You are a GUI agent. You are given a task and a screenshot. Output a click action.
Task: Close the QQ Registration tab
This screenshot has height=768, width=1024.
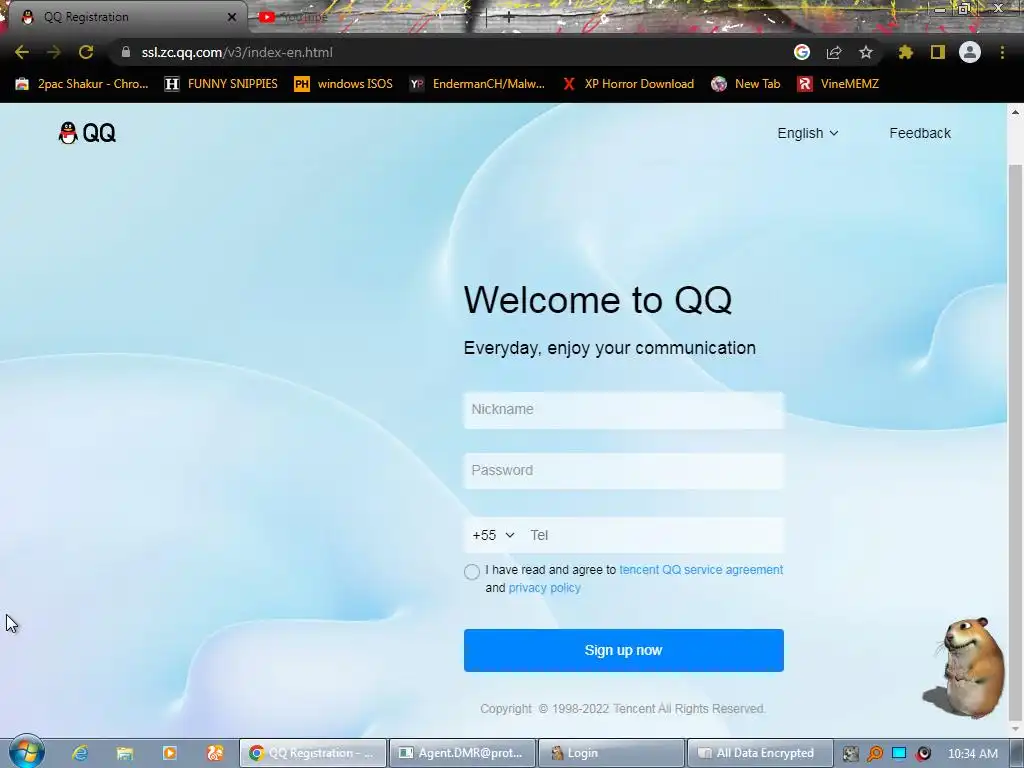pos(232,17)
